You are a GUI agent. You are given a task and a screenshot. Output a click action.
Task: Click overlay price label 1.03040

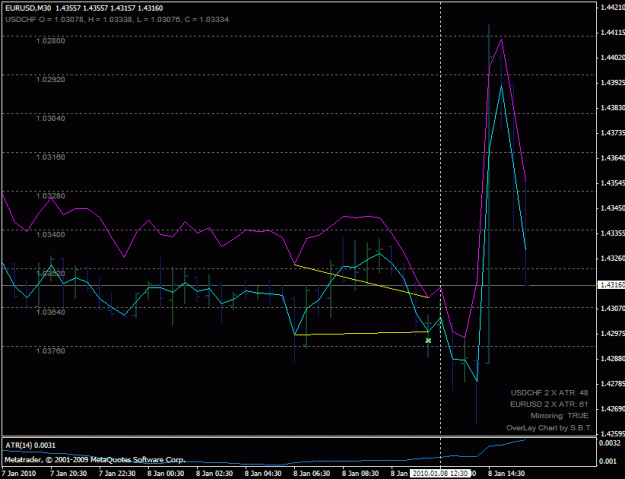[51, 118]
